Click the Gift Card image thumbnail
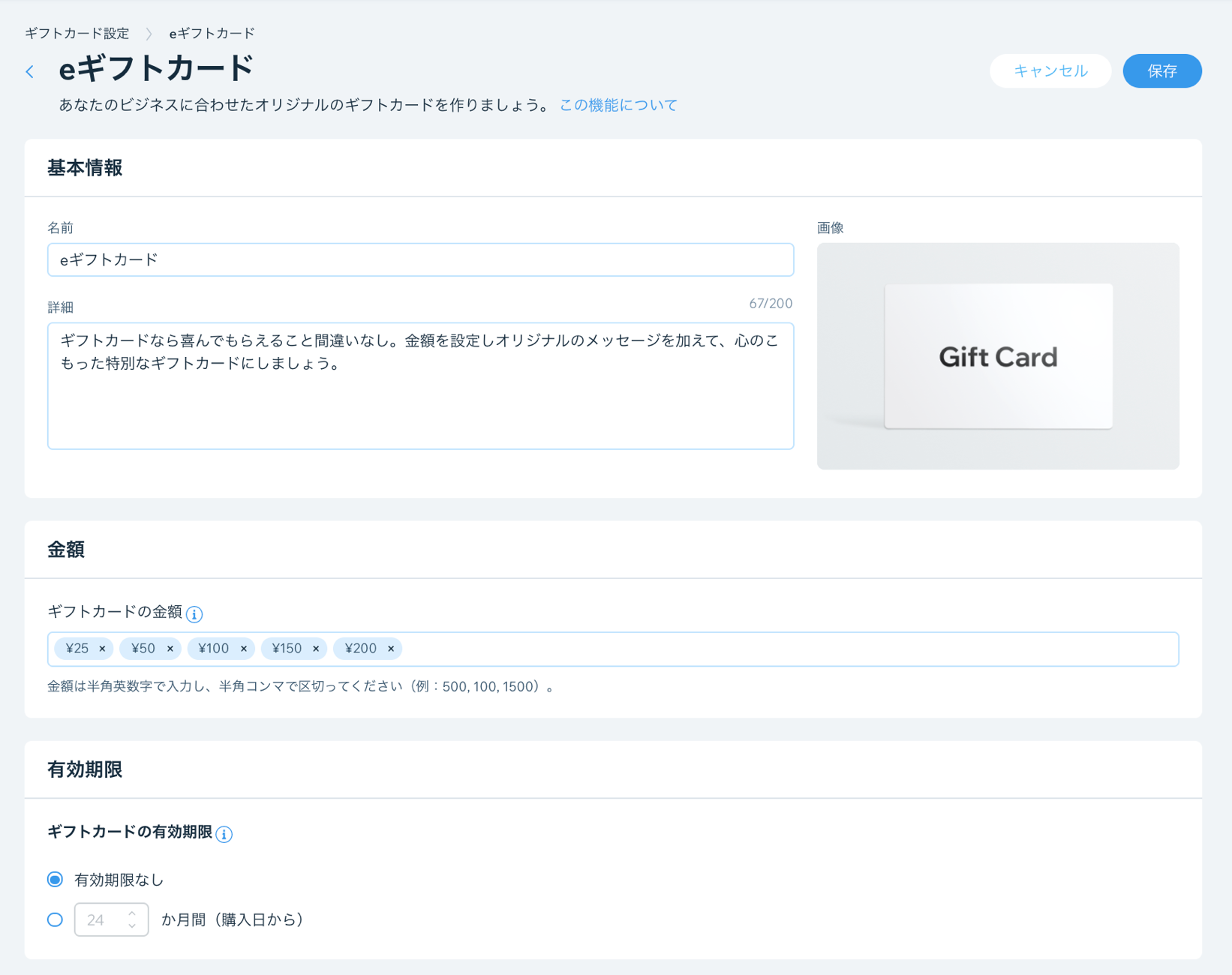Viewport: 1232px width, 975px height. click(x=997, y=356)
